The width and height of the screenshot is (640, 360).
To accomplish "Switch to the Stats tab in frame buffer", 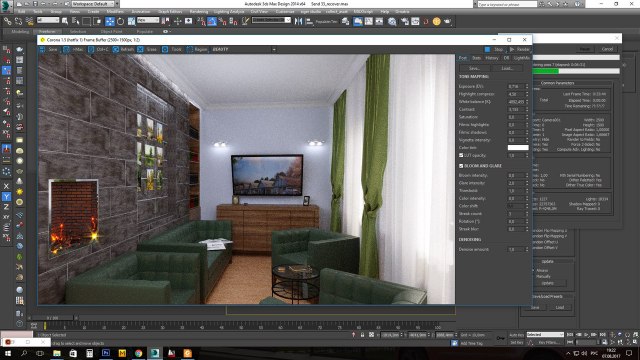I will pos(476,58).
